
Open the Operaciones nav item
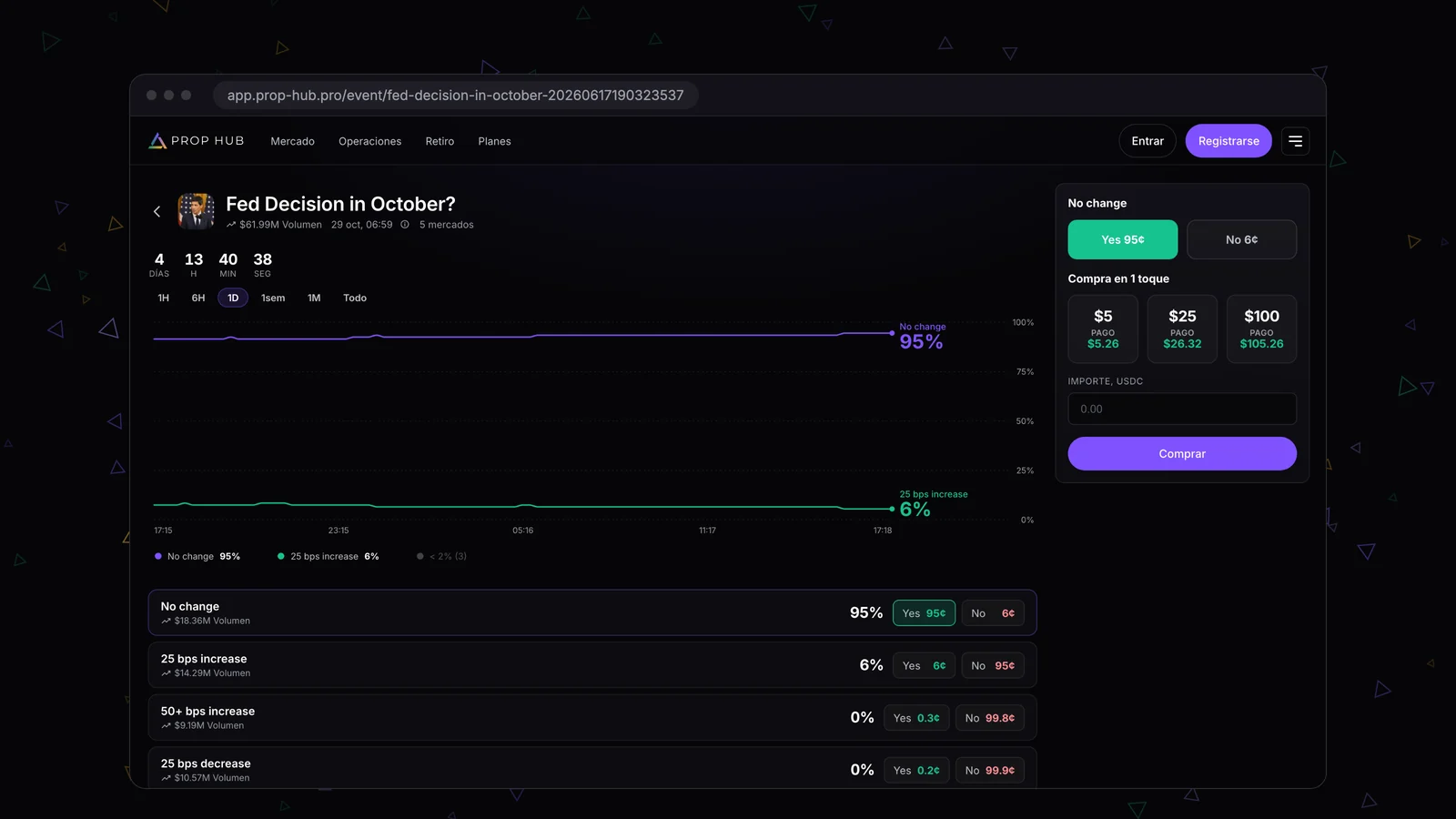point(369,141)
